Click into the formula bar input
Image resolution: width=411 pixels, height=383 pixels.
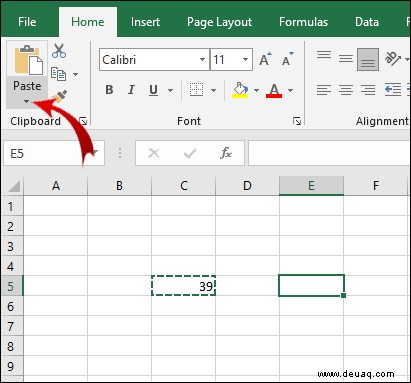(329, 153)
